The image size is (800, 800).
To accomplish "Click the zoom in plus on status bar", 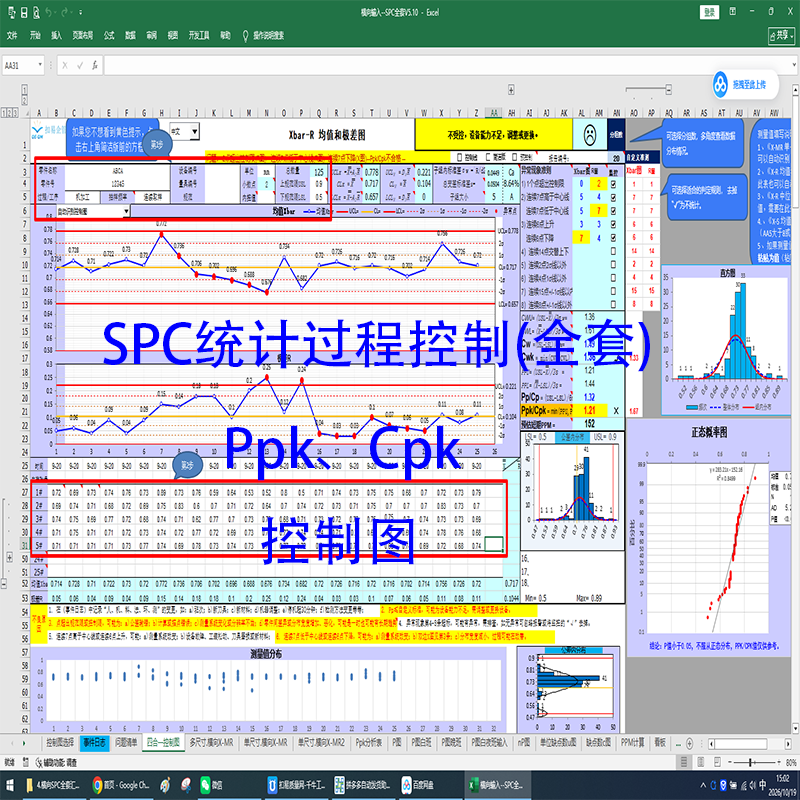I will pyautogui.click(x=779, y=763).
